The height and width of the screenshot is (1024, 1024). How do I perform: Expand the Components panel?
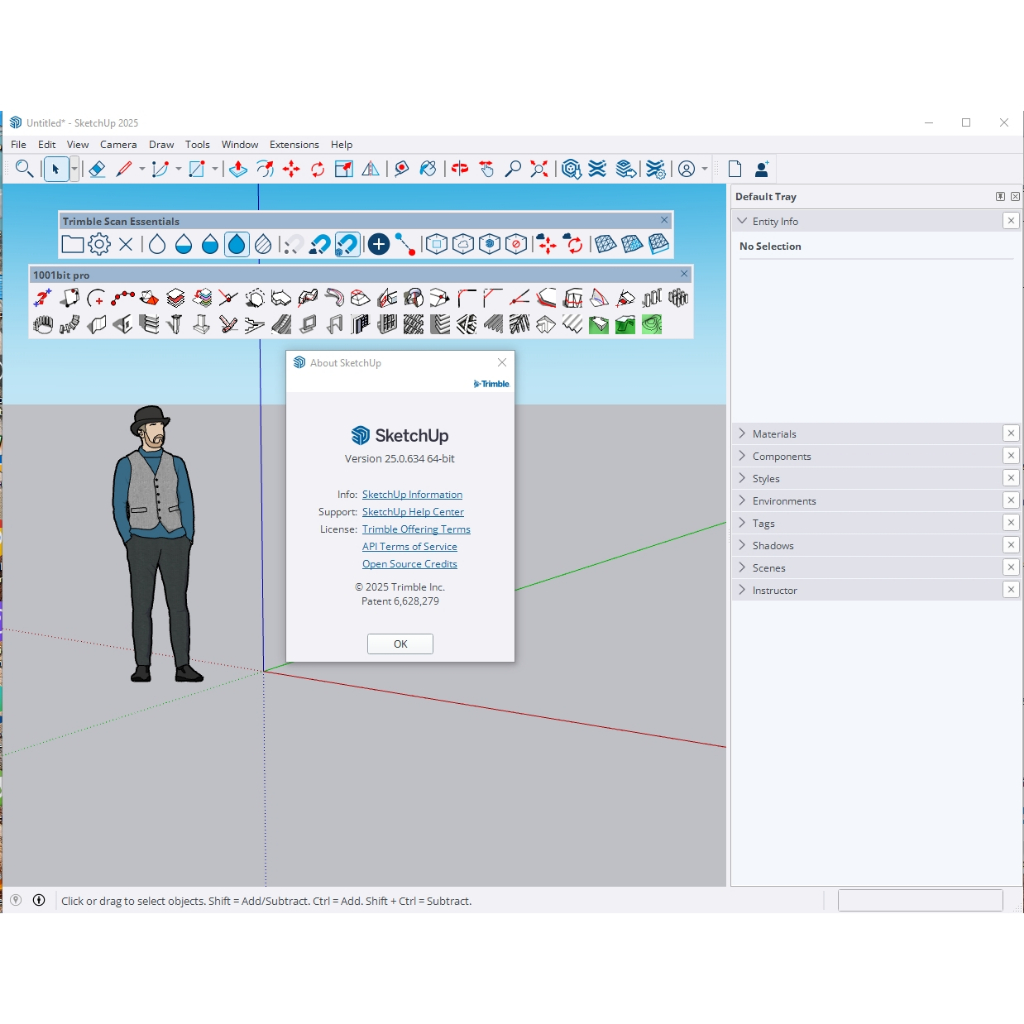coord(742,456)
